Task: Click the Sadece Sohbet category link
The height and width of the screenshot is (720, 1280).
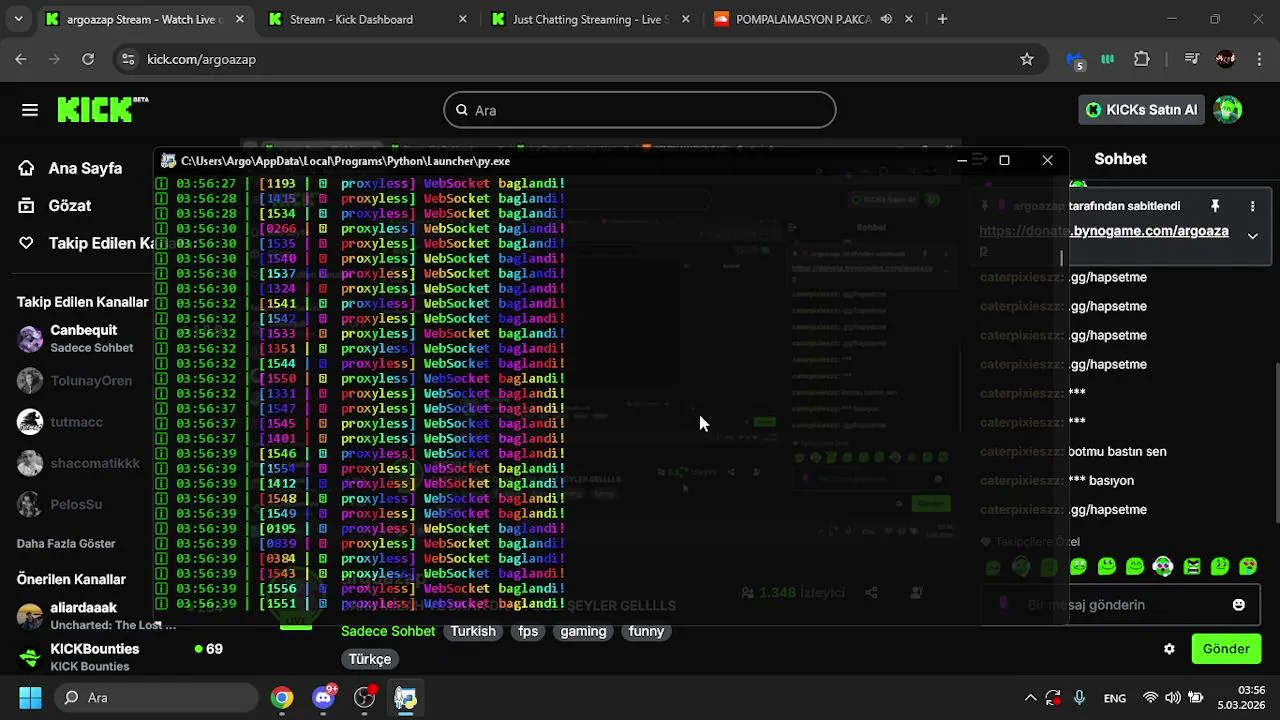Action: pyautogui.click(x=388, y=631)
